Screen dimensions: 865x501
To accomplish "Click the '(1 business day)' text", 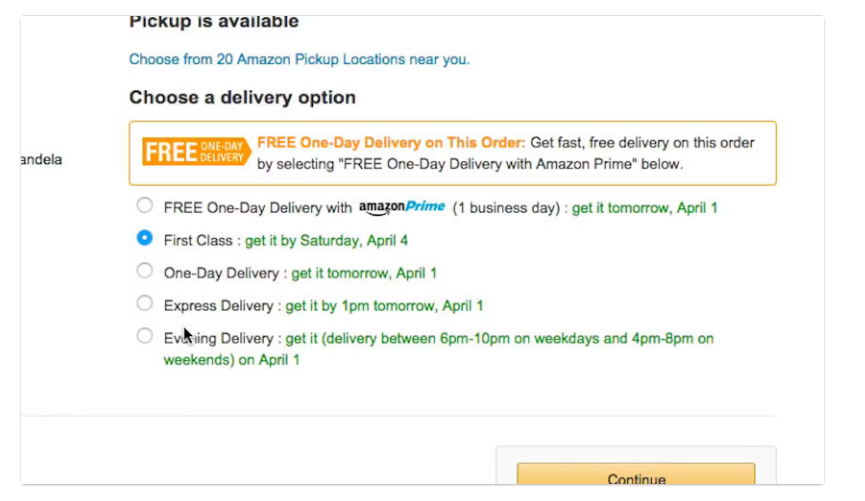I will coord(506,208).
